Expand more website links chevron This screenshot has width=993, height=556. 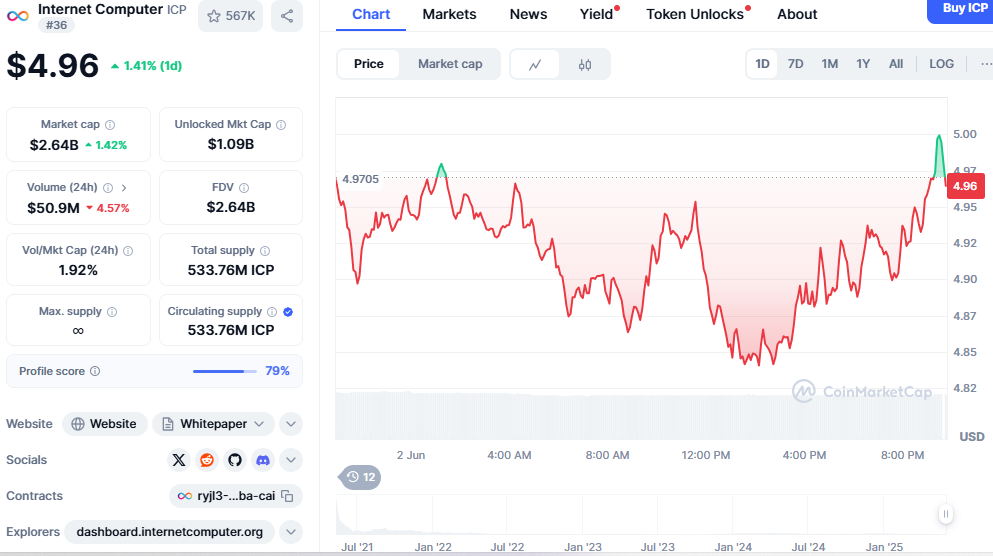(x=291, y=424)
